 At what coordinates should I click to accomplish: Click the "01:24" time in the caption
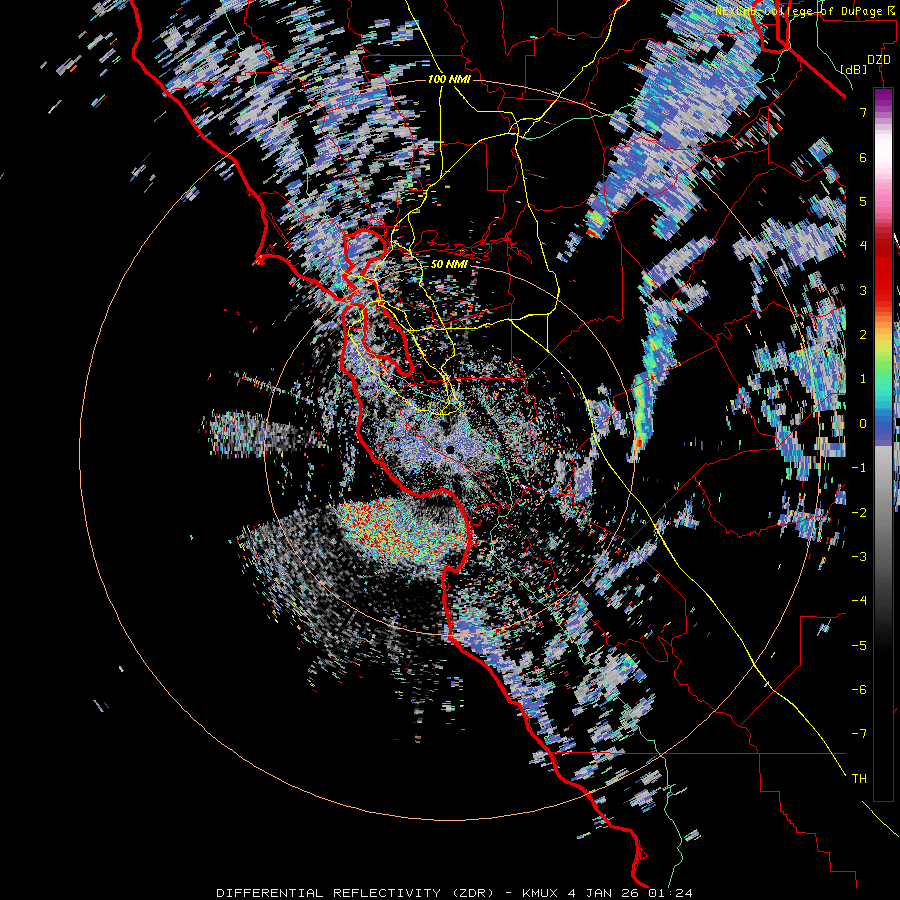[x=670, y=893]
